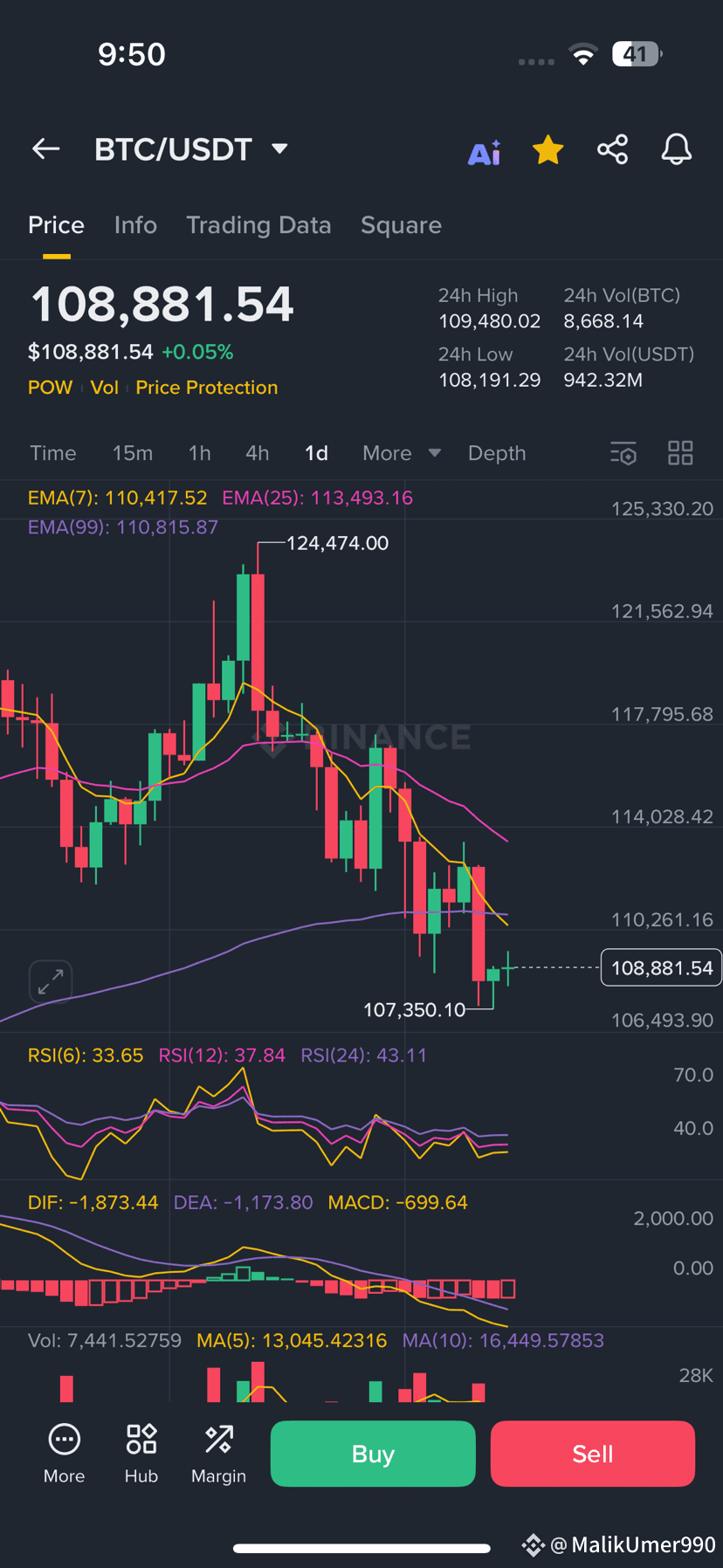Image resolution: width=723 pixels, height=1568 pixels.
Task: Tap the 107,350.10 low price marker
Action: tap(415, 1010)
